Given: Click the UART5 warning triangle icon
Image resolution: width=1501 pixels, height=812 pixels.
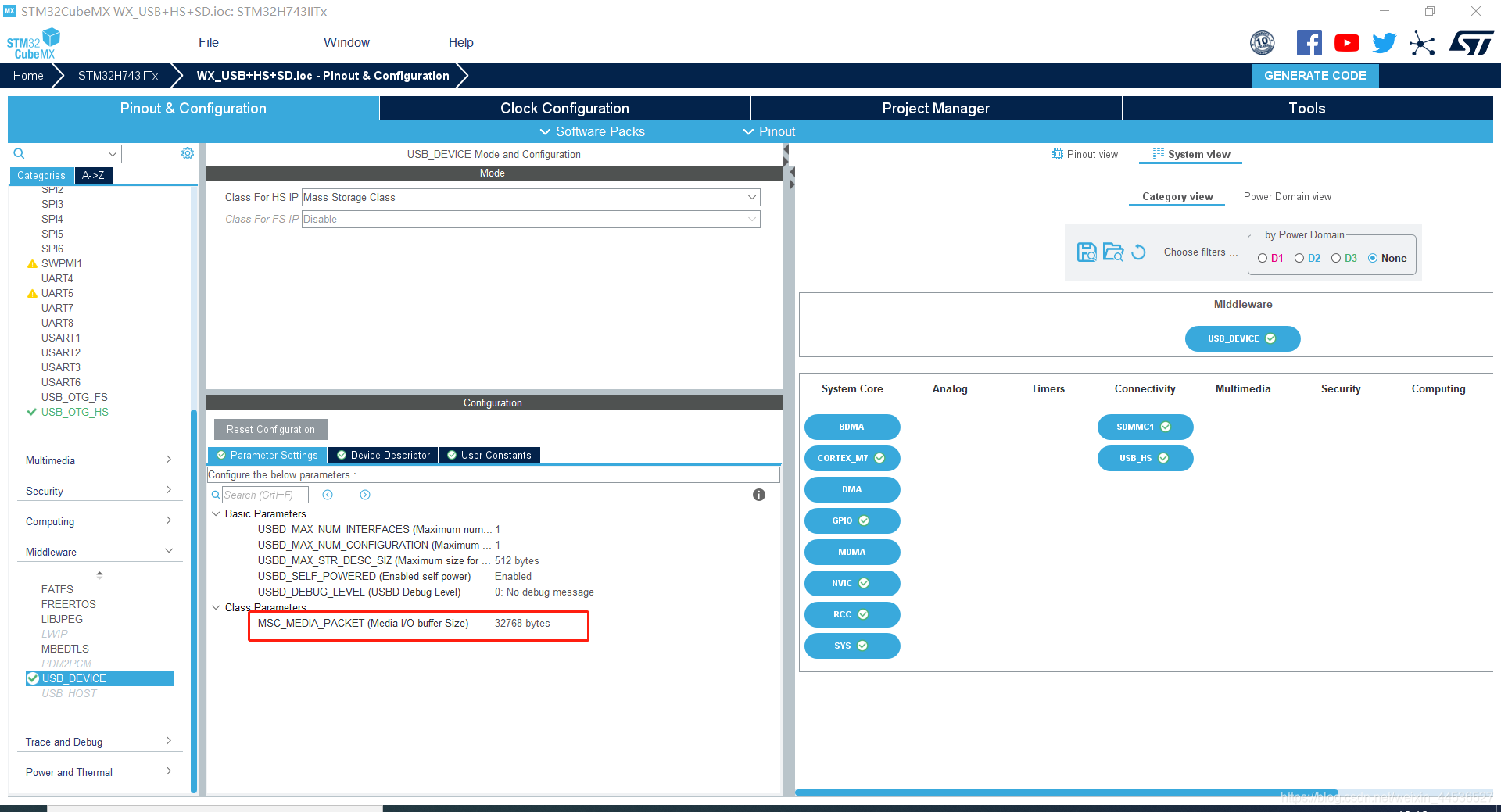Looking at the screenshot, I should pyautogui.click(x=32, y=294).
